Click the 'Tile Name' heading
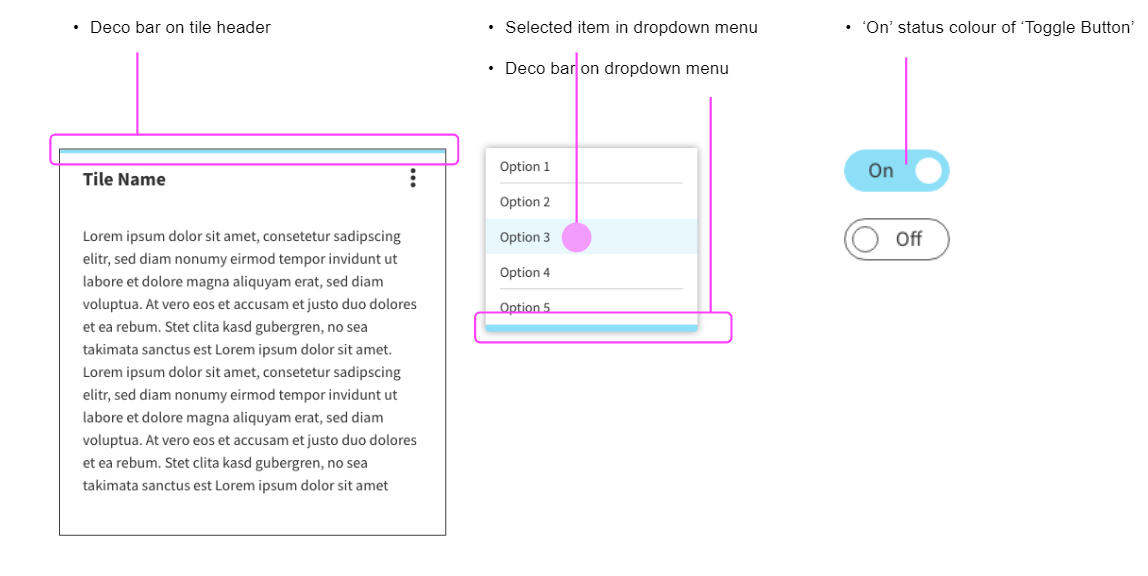The image size is (1148, 576). coord(124,180)
